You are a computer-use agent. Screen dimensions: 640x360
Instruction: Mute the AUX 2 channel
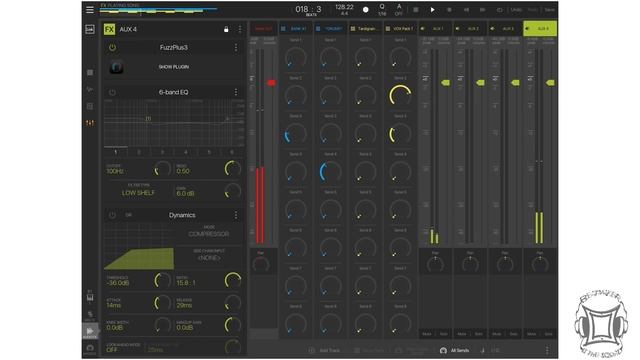(462, 334)
